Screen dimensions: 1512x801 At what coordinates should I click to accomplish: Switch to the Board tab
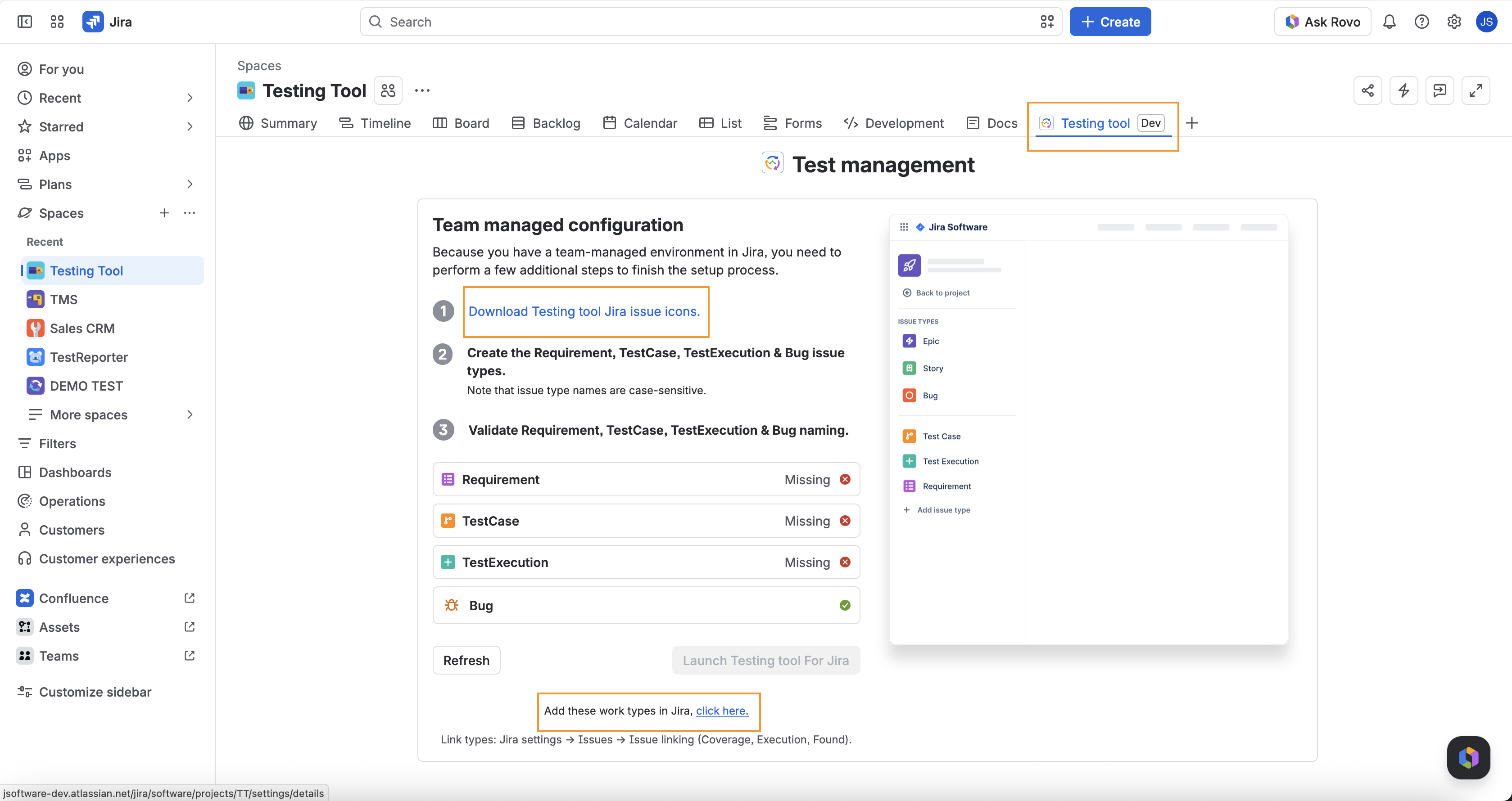pos(461,123)
